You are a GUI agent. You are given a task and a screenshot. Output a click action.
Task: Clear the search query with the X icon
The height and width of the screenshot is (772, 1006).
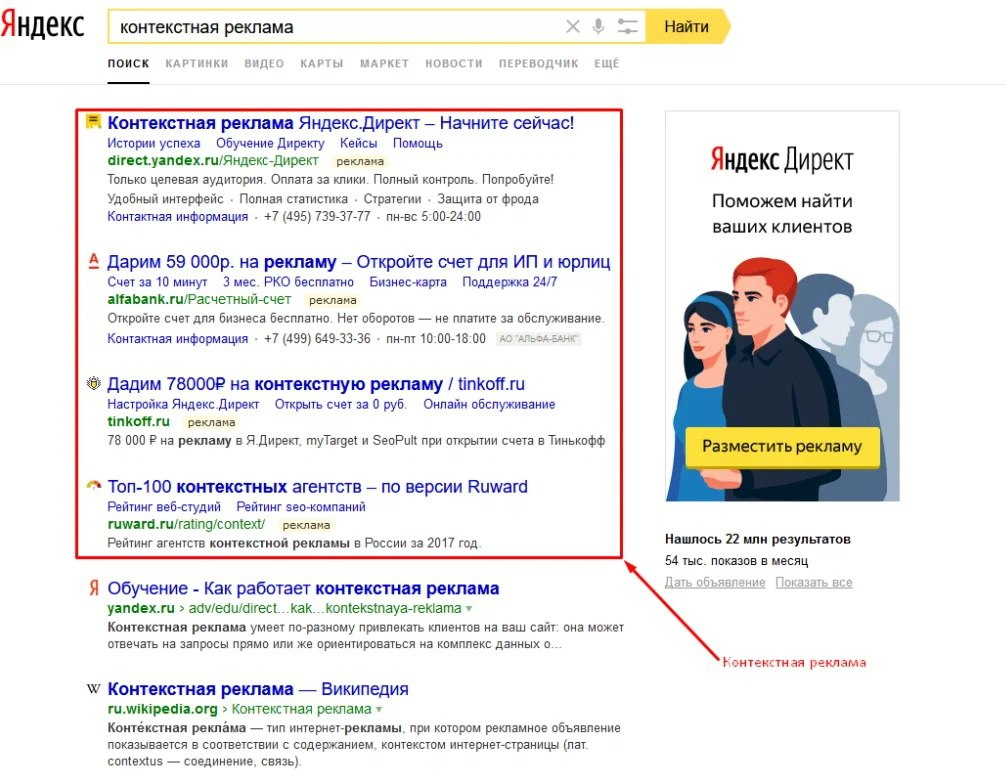point(572,26)
